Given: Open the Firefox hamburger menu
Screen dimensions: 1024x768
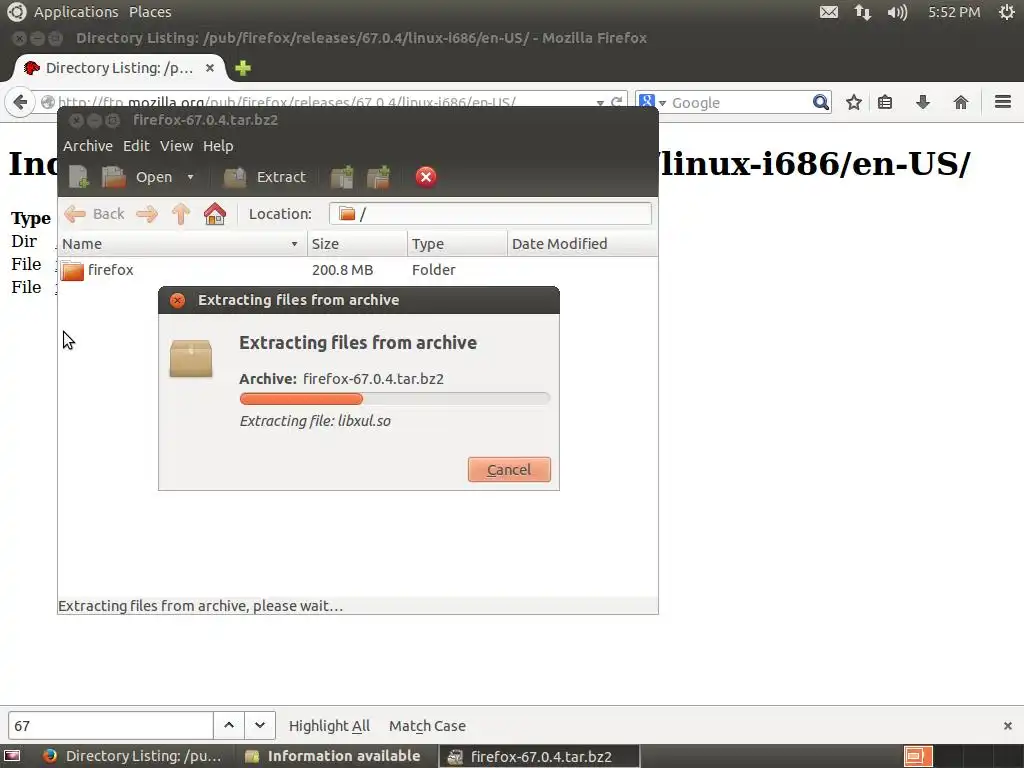Looking at the screenshot, I should pyautogui.click(x=1002, y=103).
